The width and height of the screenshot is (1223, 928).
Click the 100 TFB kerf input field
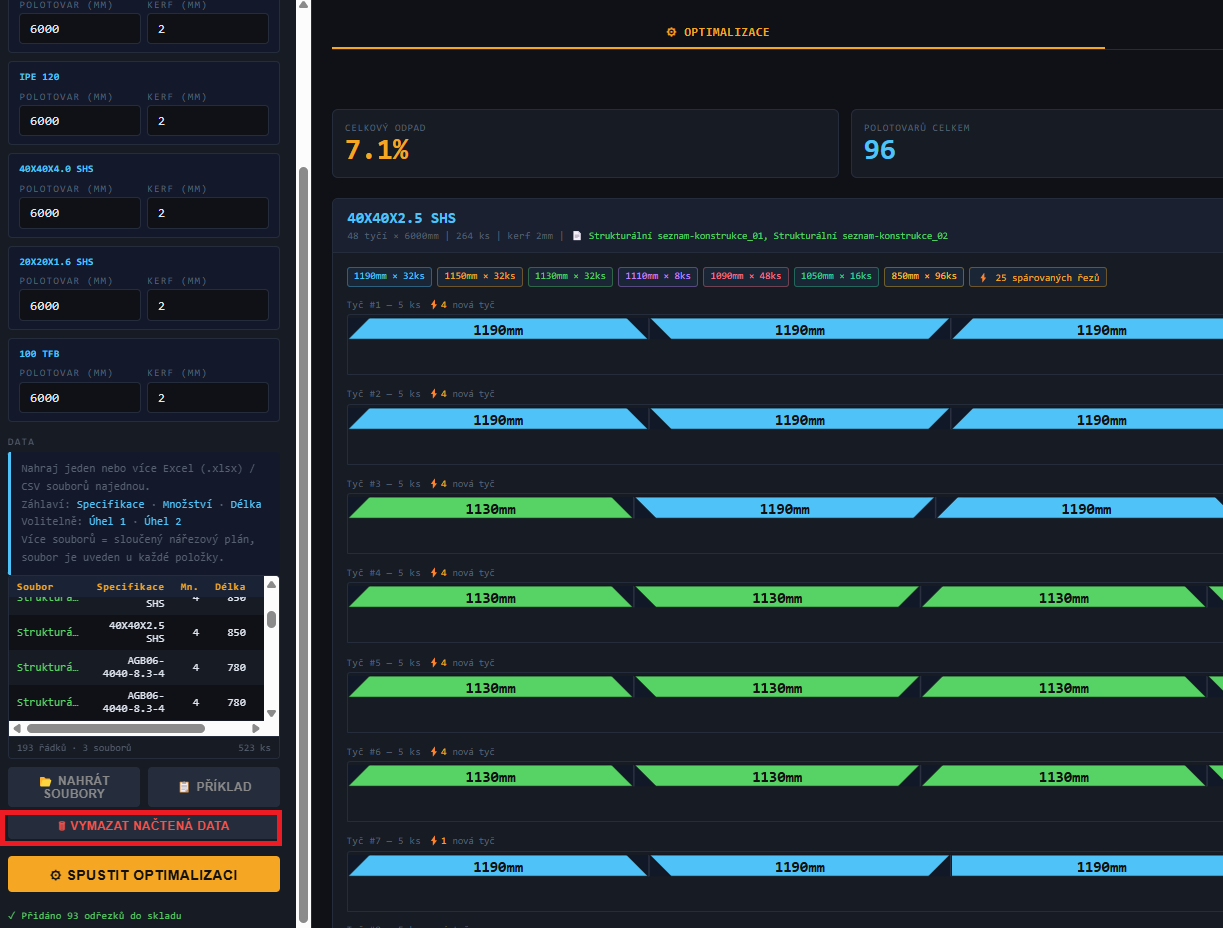(207, 398)
